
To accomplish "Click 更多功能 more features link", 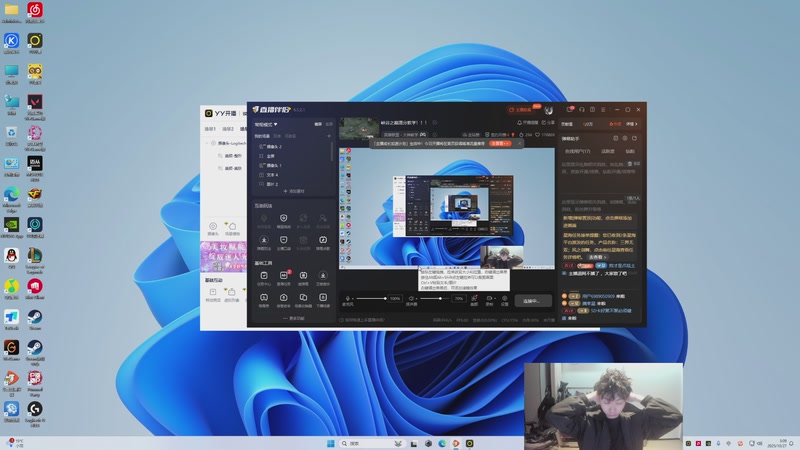I will tap(294, 318).
